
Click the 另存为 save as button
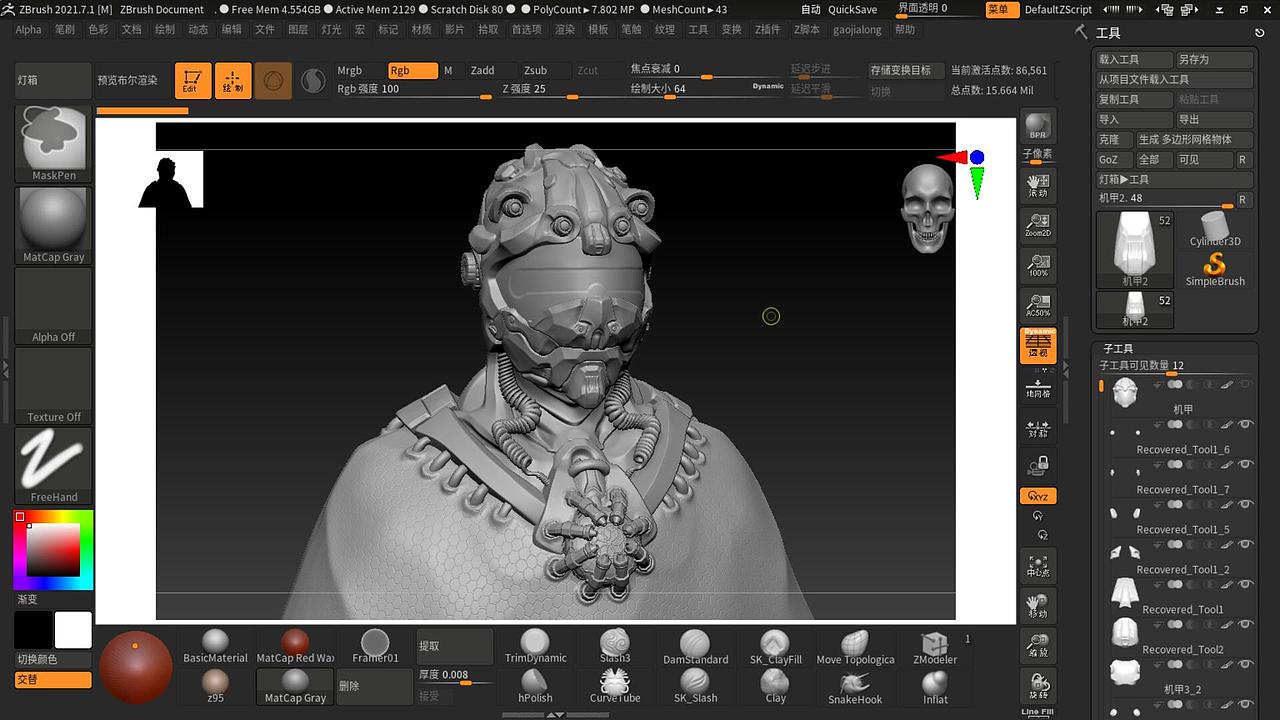[1214, 59]
